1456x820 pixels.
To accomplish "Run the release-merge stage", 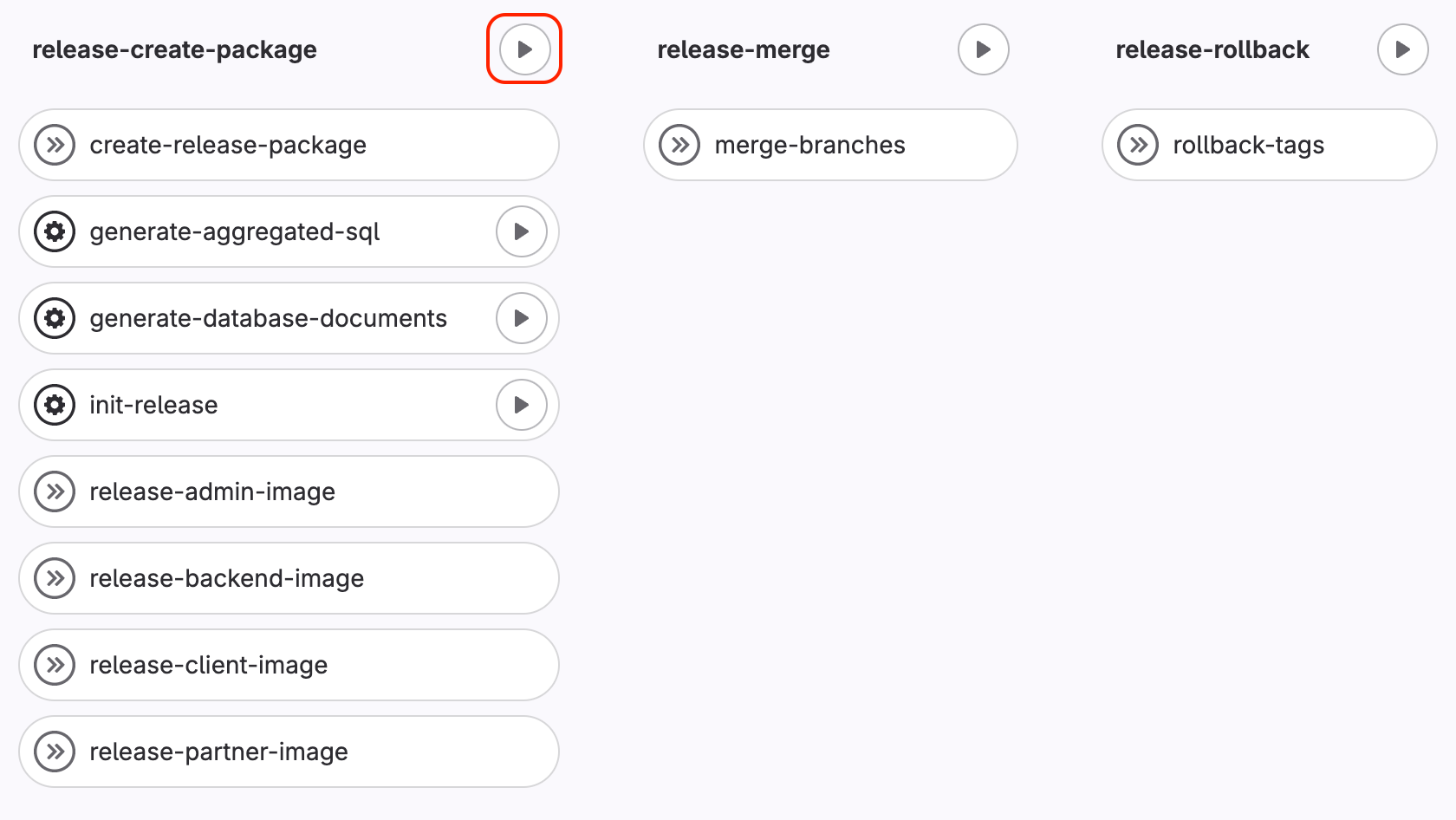I will tap(983, 49).
